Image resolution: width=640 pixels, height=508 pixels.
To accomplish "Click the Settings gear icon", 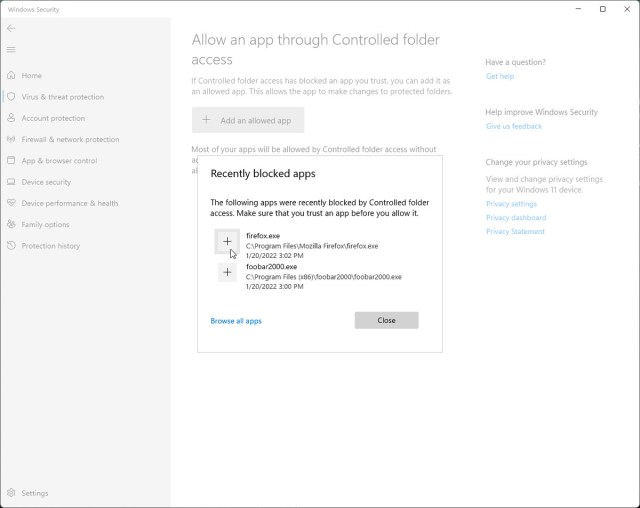I will [x=11, y=492].
